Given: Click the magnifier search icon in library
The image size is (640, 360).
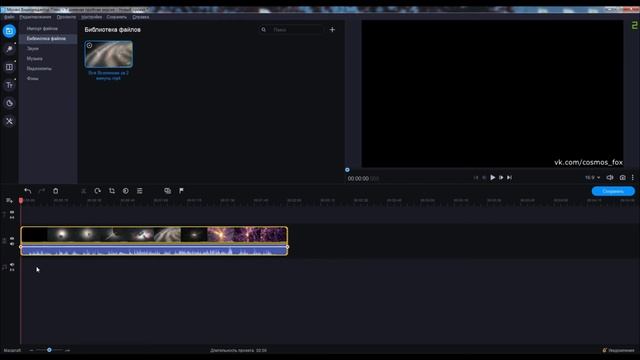Looking at the screenshot, I should point(264,29).
